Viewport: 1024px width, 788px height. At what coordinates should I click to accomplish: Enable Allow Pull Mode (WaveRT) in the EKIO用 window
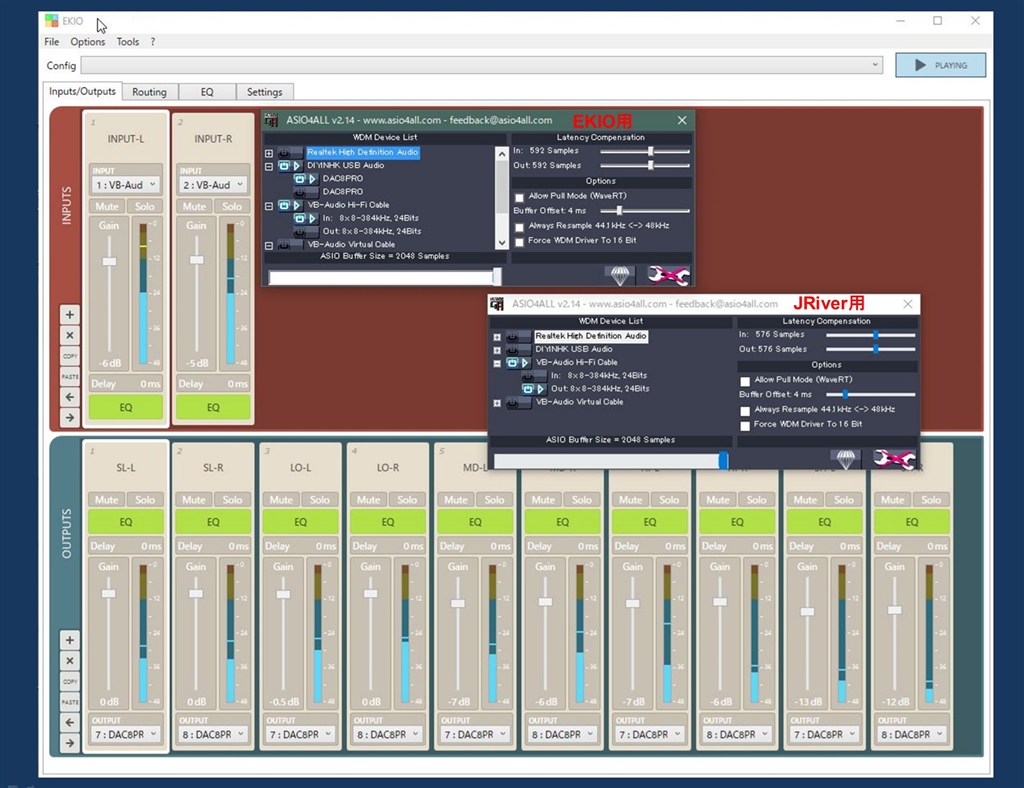click(519, 197)
